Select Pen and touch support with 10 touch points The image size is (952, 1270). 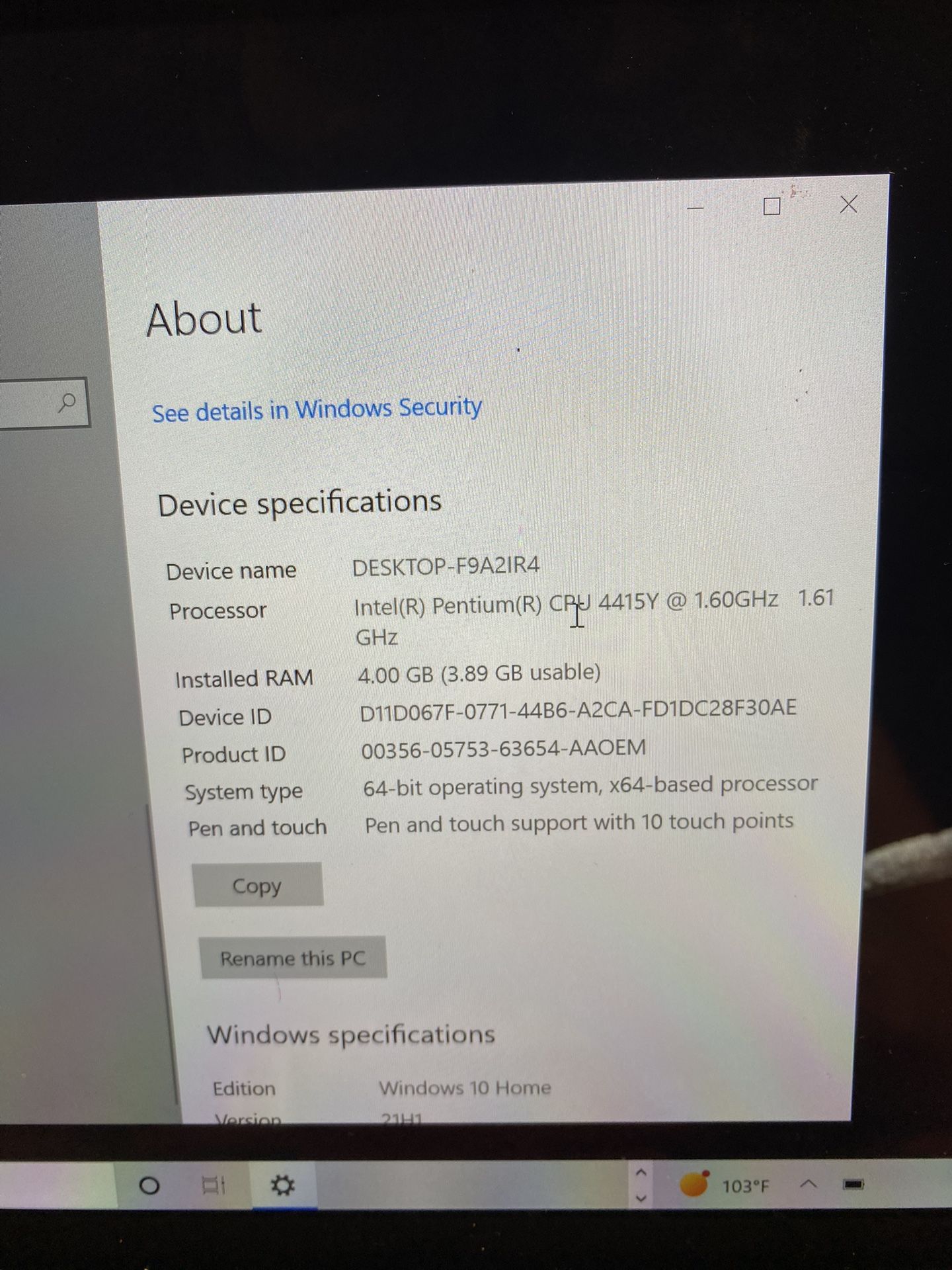[579, 824]
